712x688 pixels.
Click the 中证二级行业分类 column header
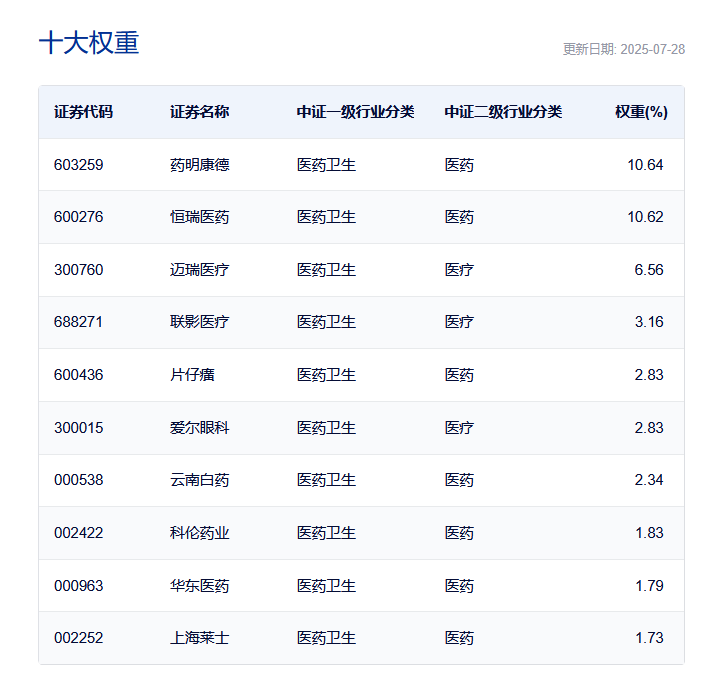tap(503, 112)
